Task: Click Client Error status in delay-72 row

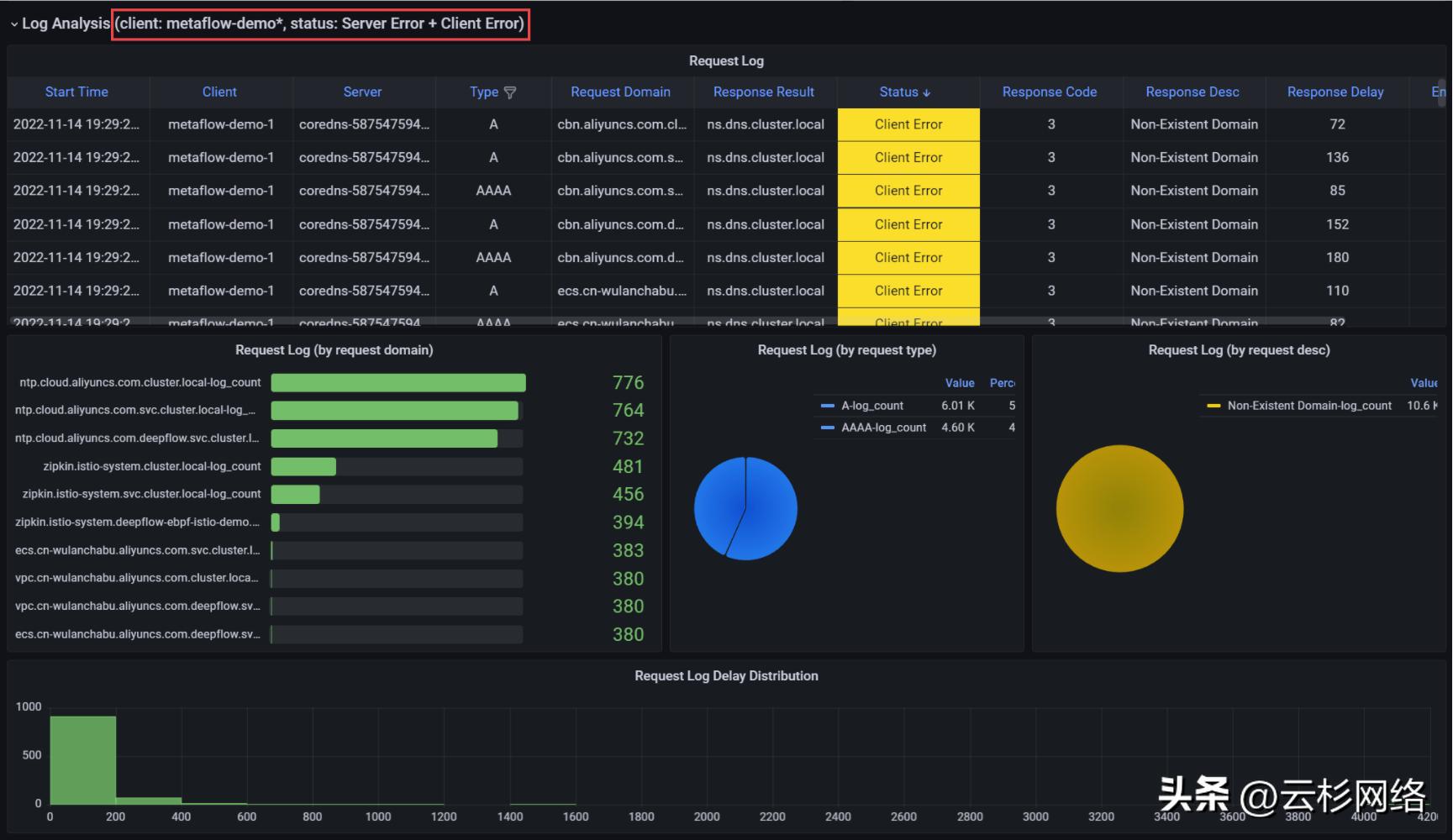Action: (908, 124)
